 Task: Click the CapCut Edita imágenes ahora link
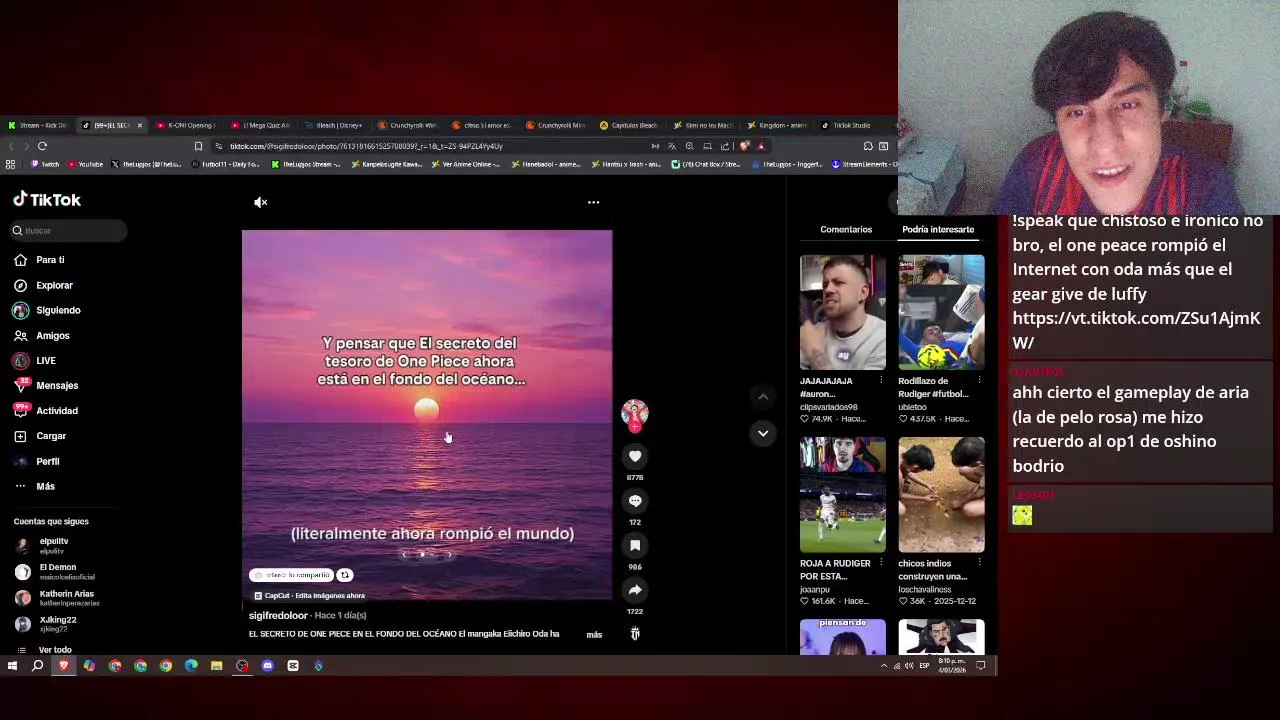point(308,596)
